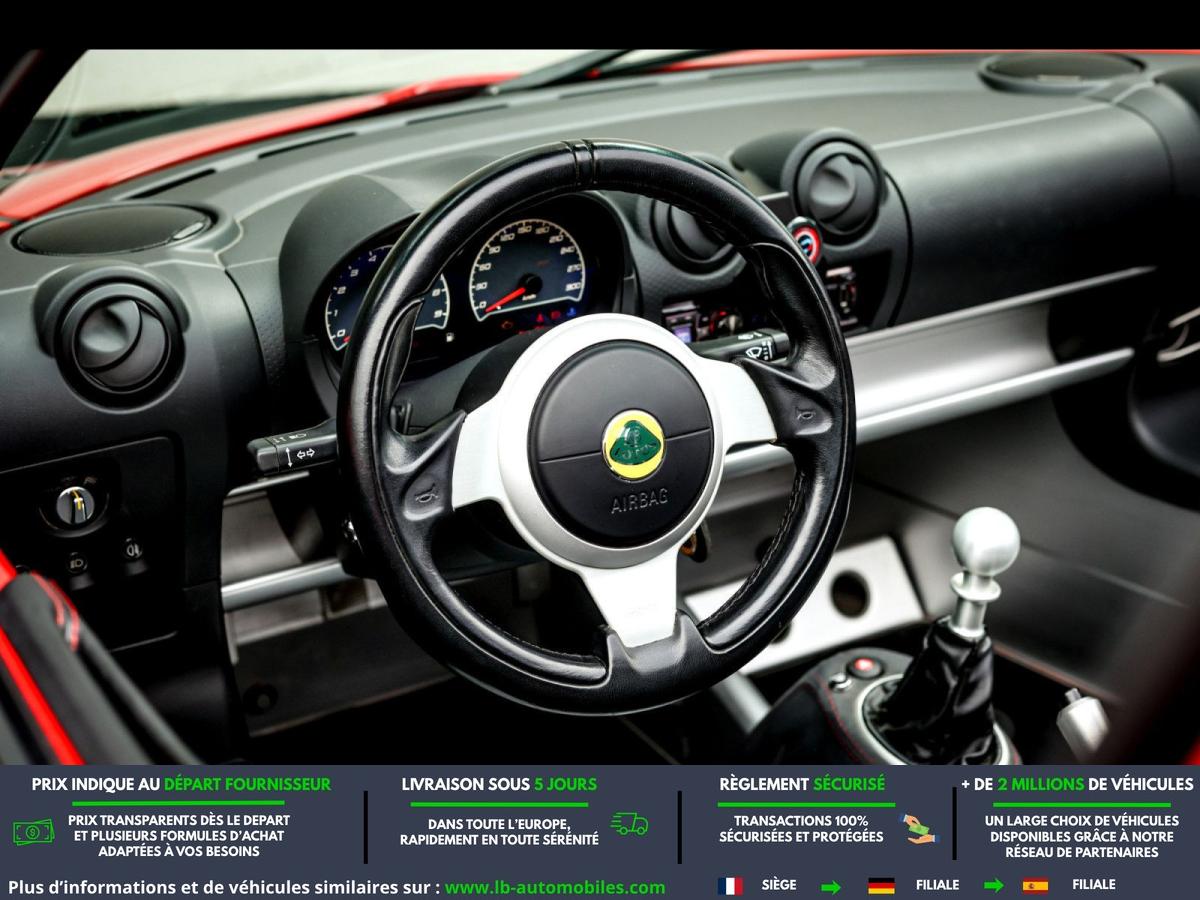Image resolution: width=1200 pixels, height=900 pixels.
Task: Click the German flag icon
Action: point(881,886)
